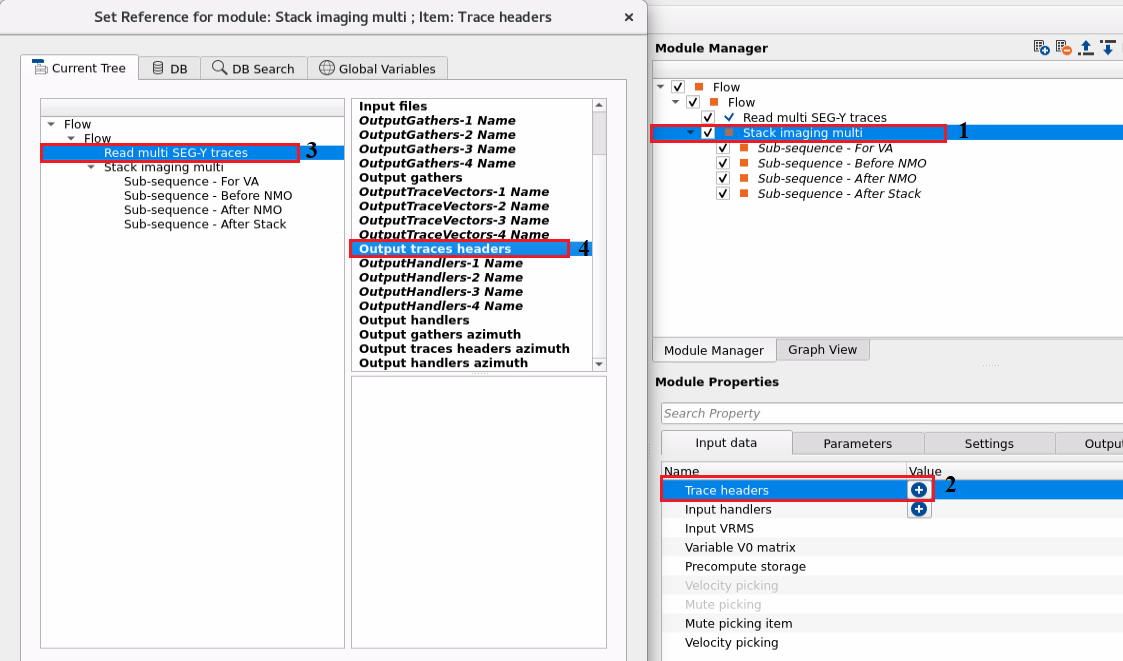Click the blue checkmark status icon of Read multi SEG-Y traces
The height and width of the screenshot is (661, 1123).
pyautogui.click(x=729, y=117)
